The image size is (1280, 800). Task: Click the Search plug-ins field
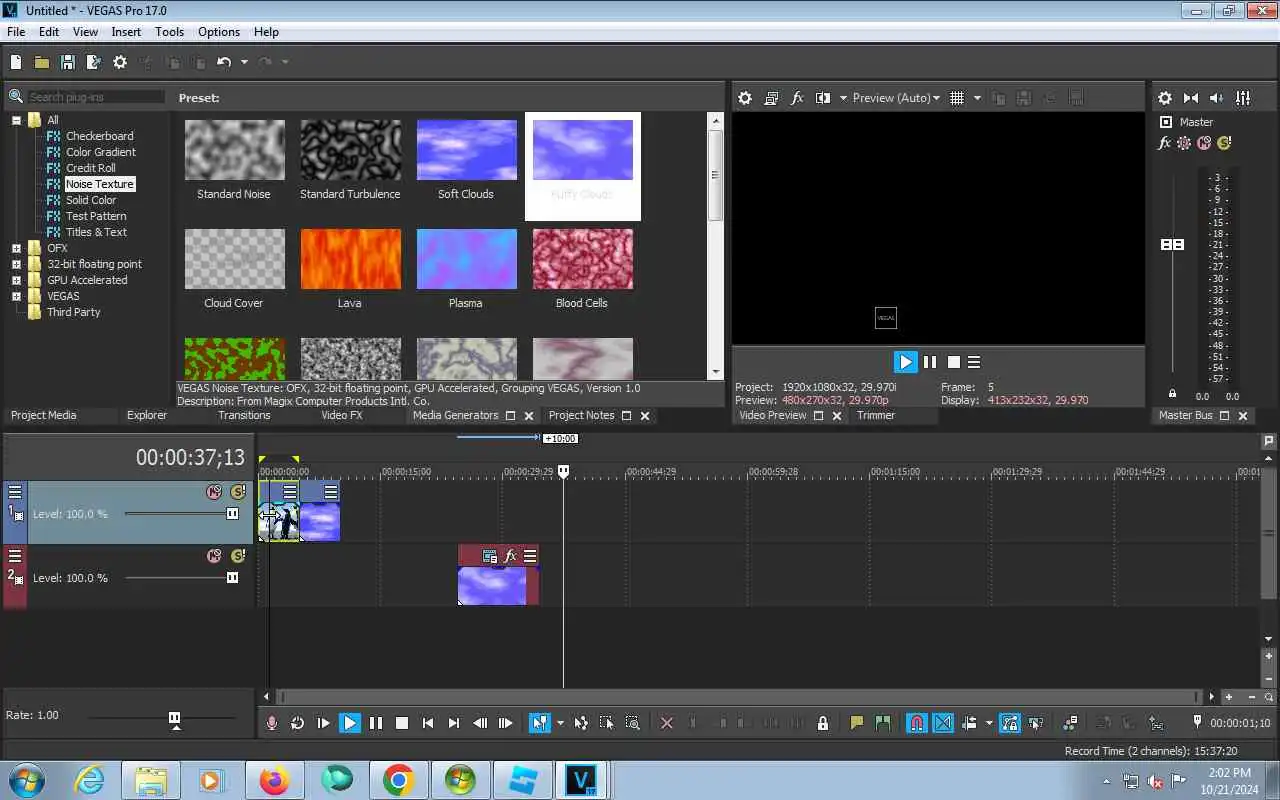coord(95,97)
